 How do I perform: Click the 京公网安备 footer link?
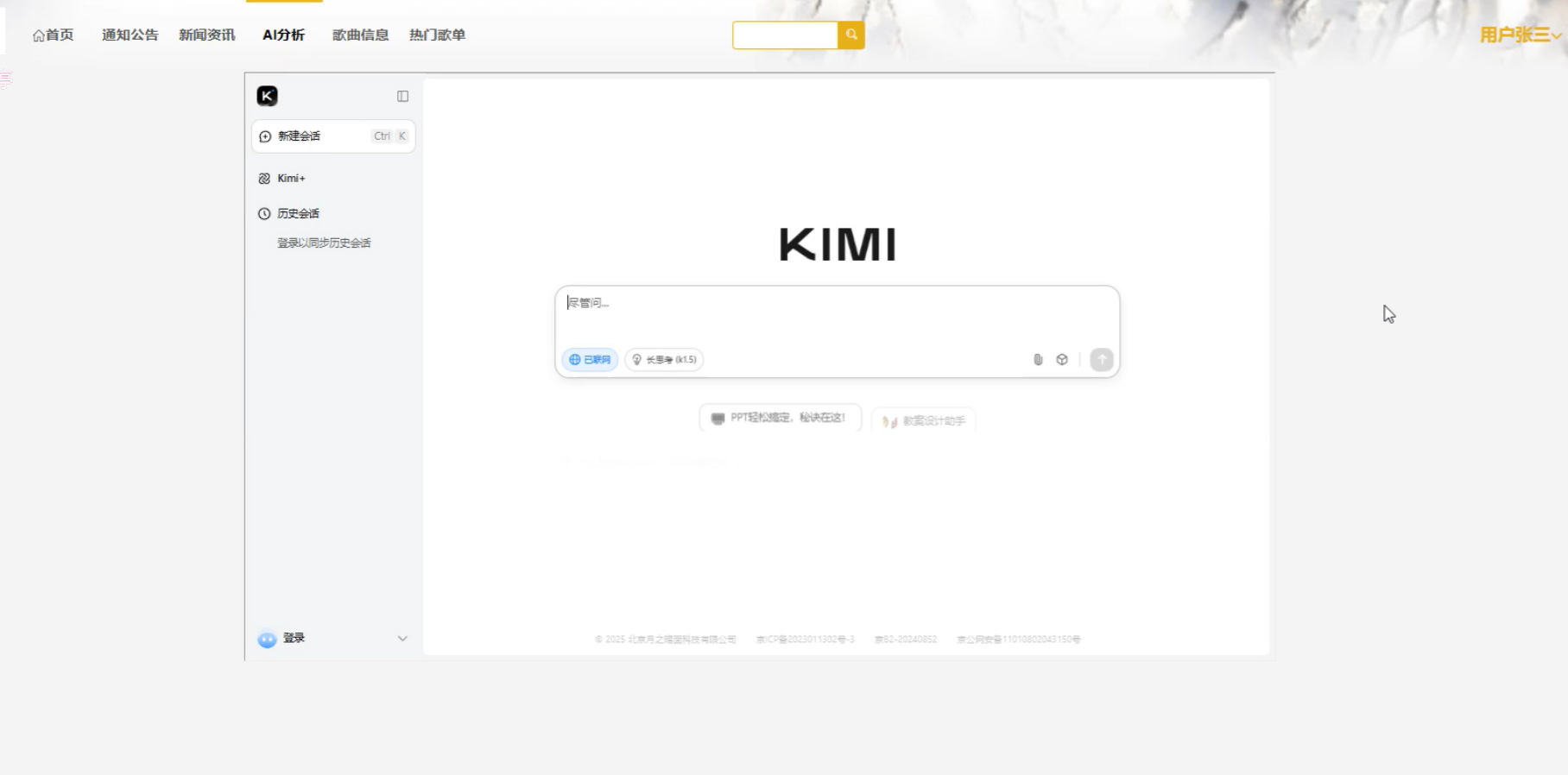pyautogui.click(x=1019, y=640)
